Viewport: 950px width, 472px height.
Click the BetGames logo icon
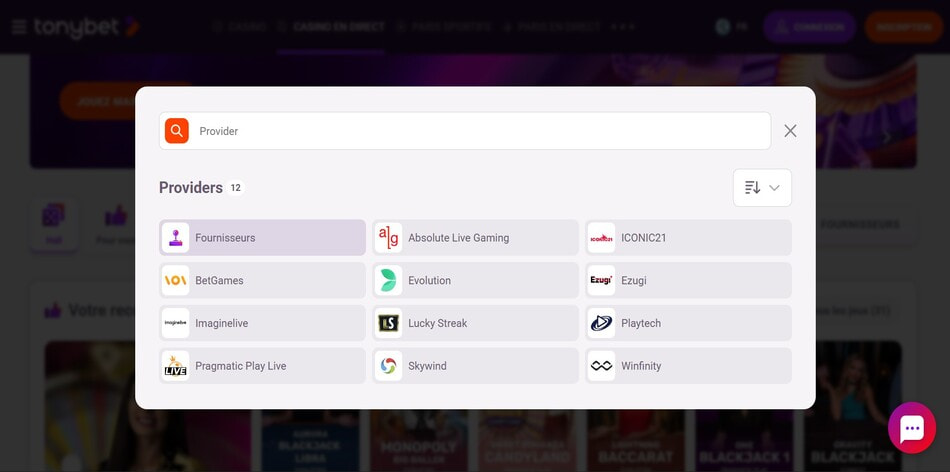[175, 281]
